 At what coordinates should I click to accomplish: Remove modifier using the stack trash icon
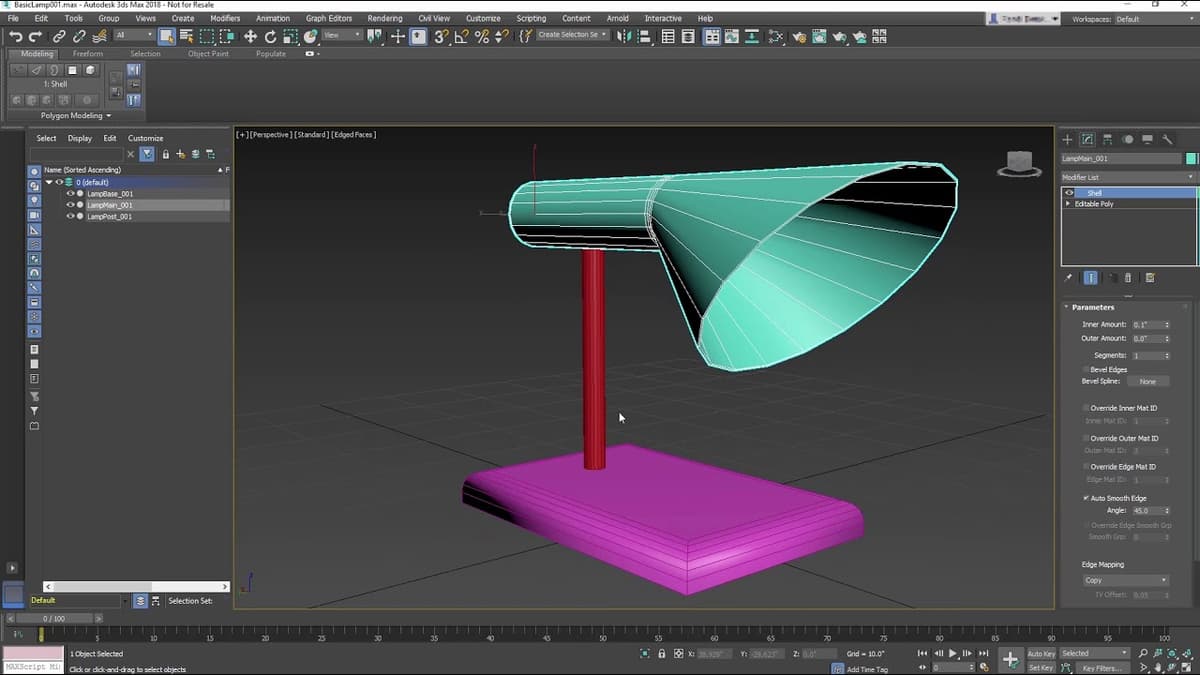1129,278
